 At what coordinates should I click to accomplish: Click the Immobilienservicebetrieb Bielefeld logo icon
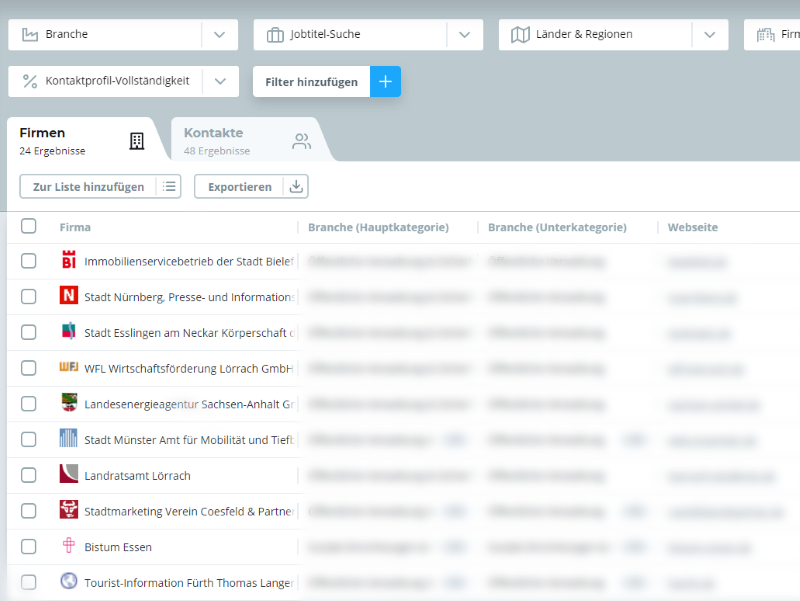tap(68, 260)
